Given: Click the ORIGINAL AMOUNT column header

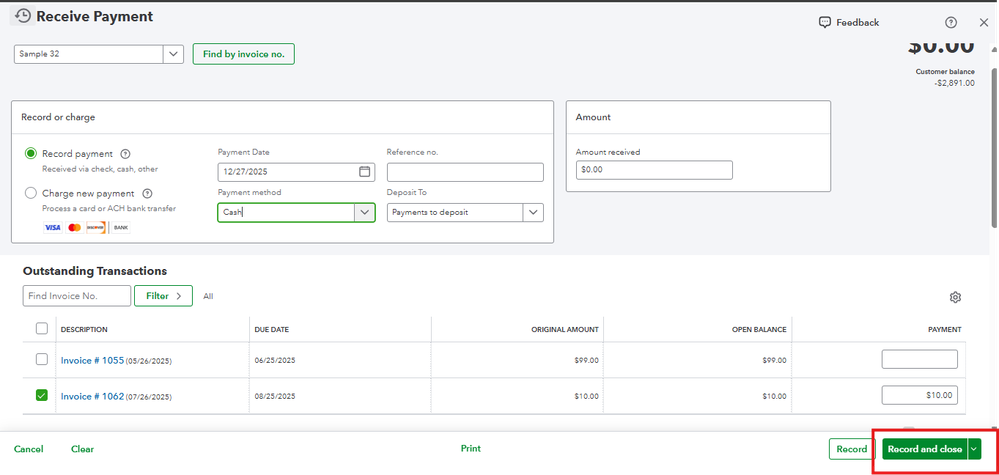Looking at the screenshot, I should click(564, 329).
